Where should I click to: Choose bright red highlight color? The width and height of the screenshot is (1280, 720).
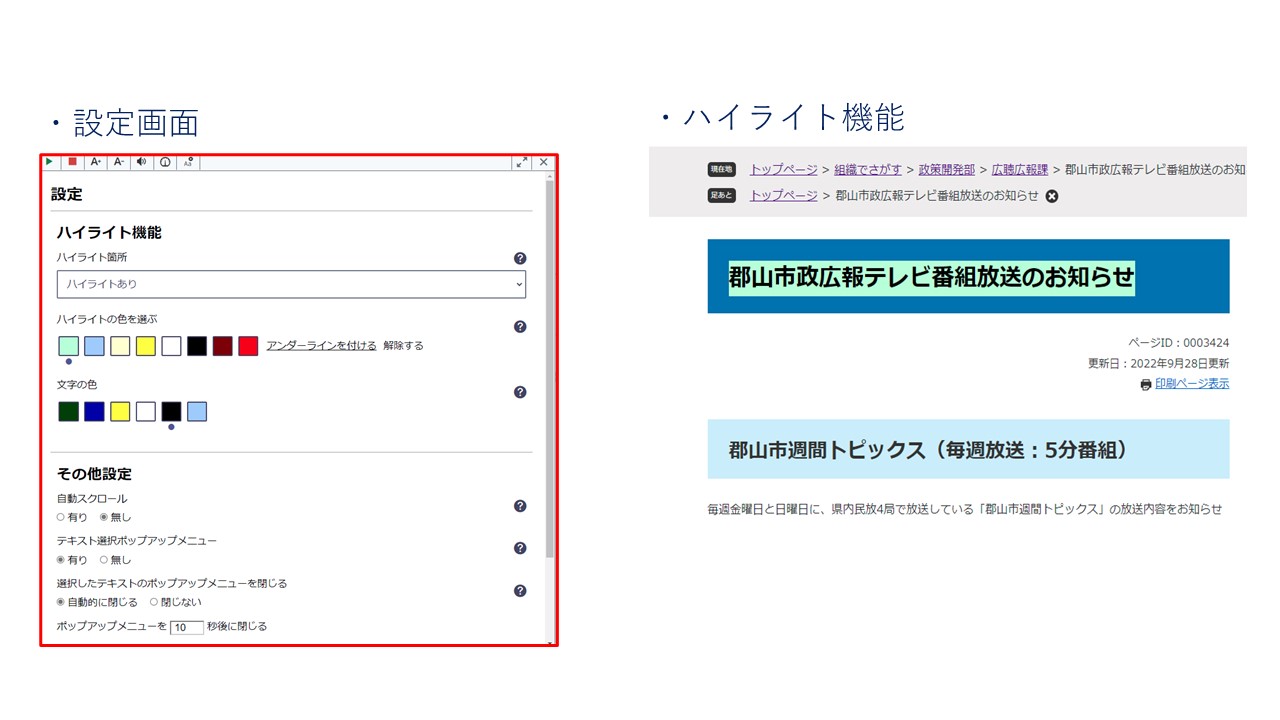[248, 346]
